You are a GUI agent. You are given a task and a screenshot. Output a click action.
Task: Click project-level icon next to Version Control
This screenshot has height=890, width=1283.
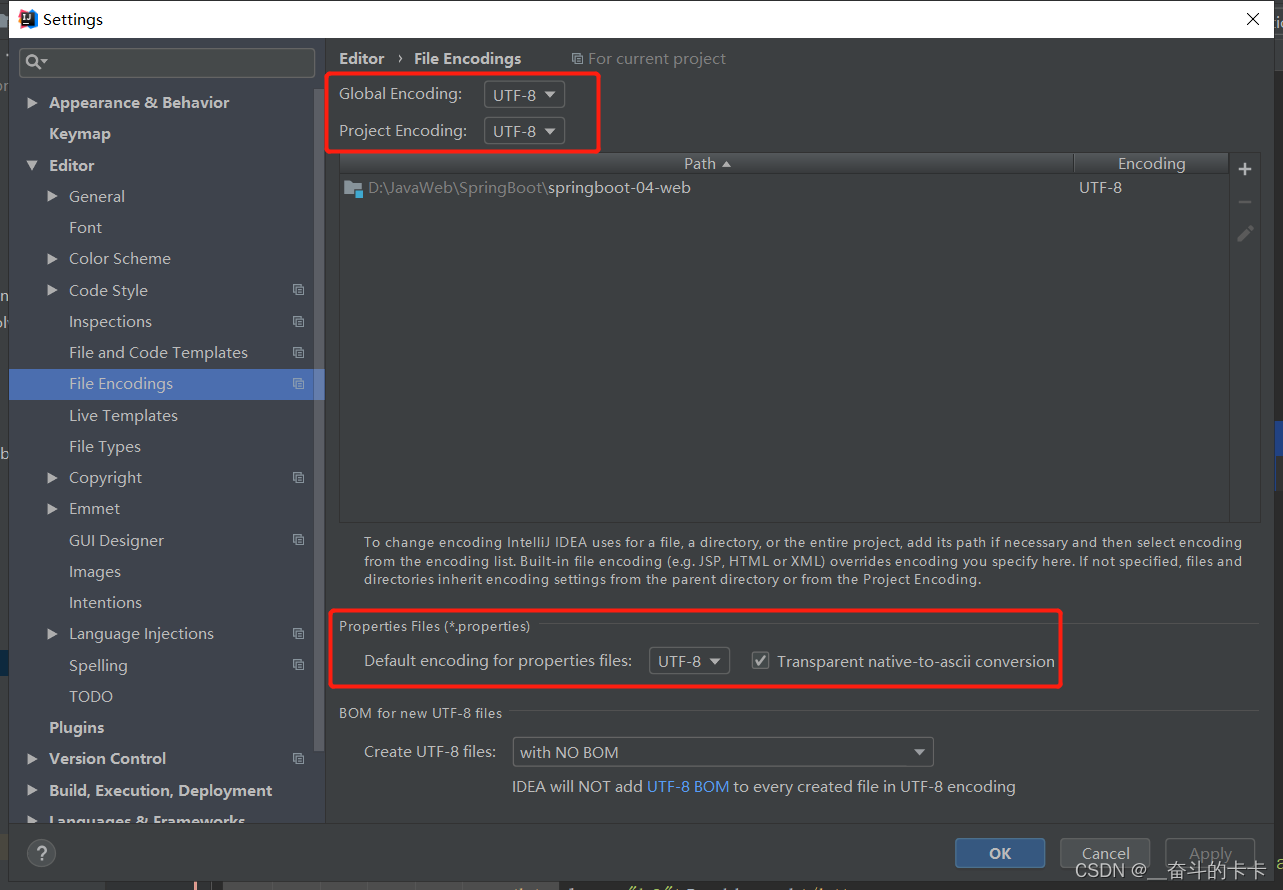tap(298, 758)
